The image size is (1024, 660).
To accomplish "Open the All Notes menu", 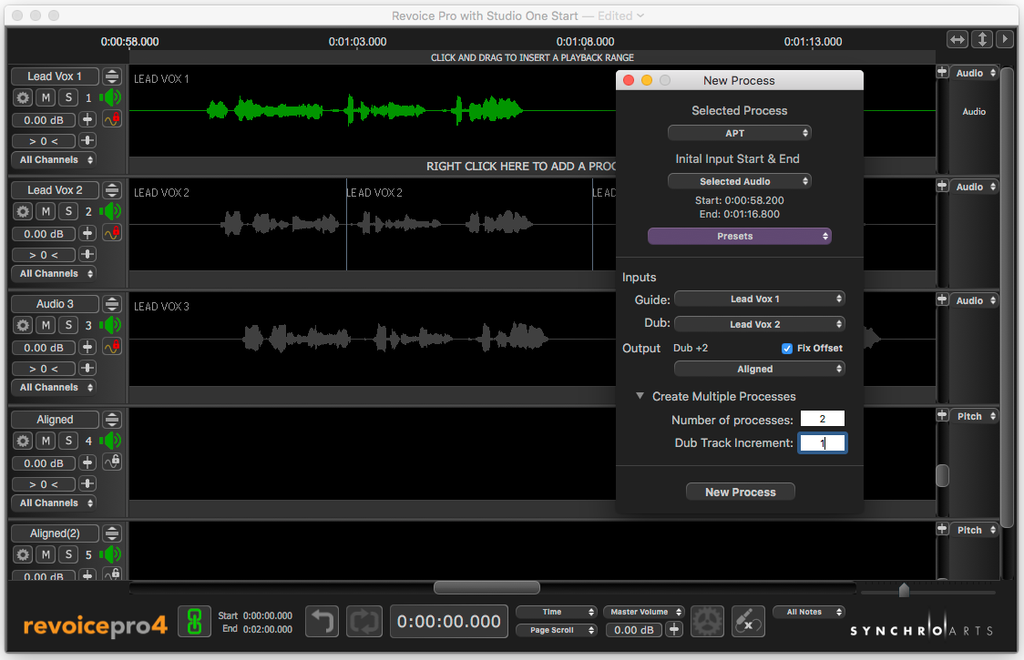I will [809, 612].
